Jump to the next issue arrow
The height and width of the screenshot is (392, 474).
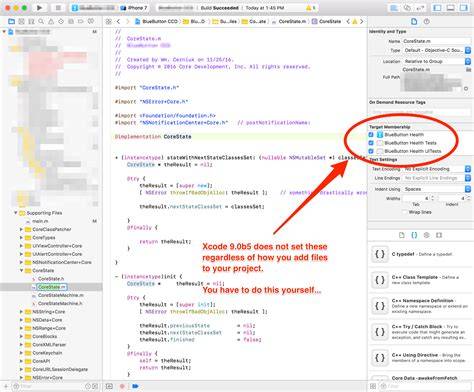pyautogui.click(x=362, y=21)
